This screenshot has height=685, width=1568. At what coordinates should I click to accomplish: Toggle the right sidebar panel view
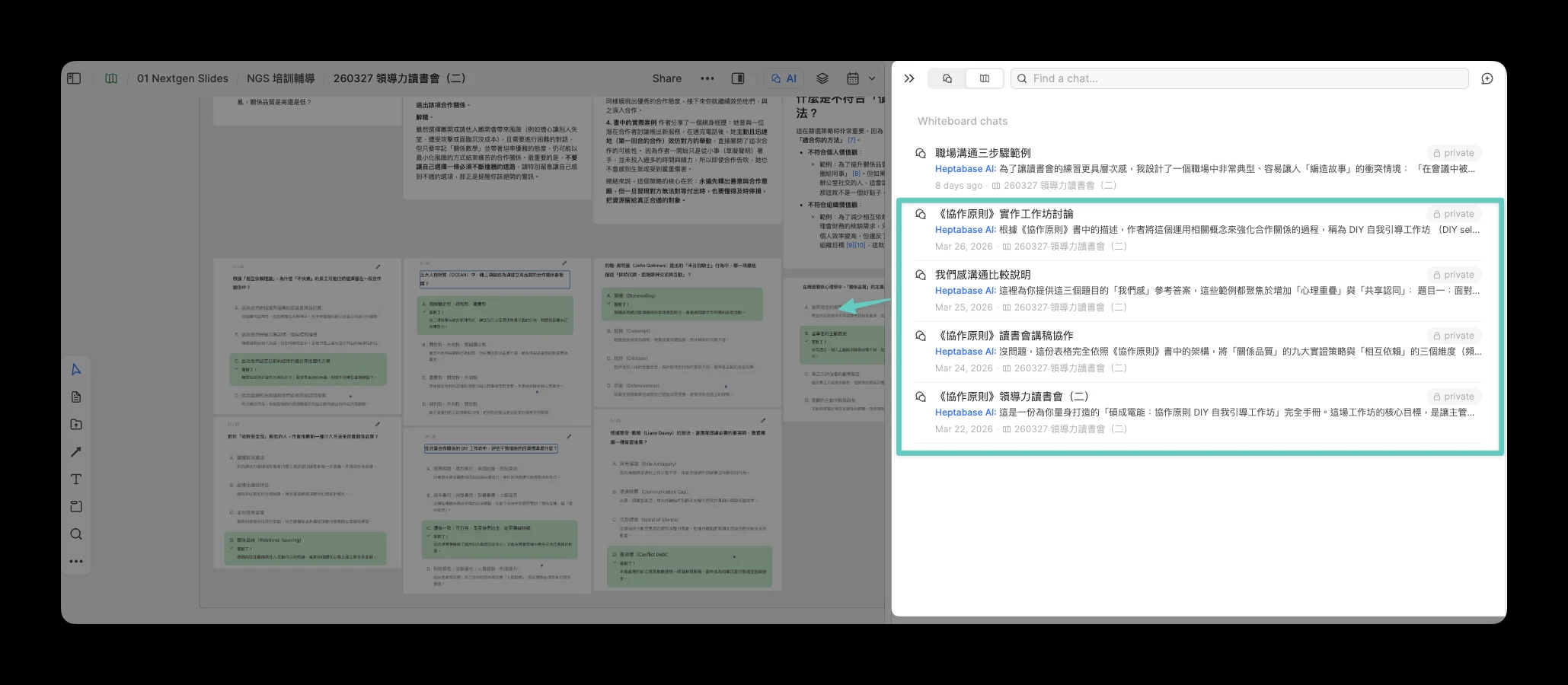point(737,78)
